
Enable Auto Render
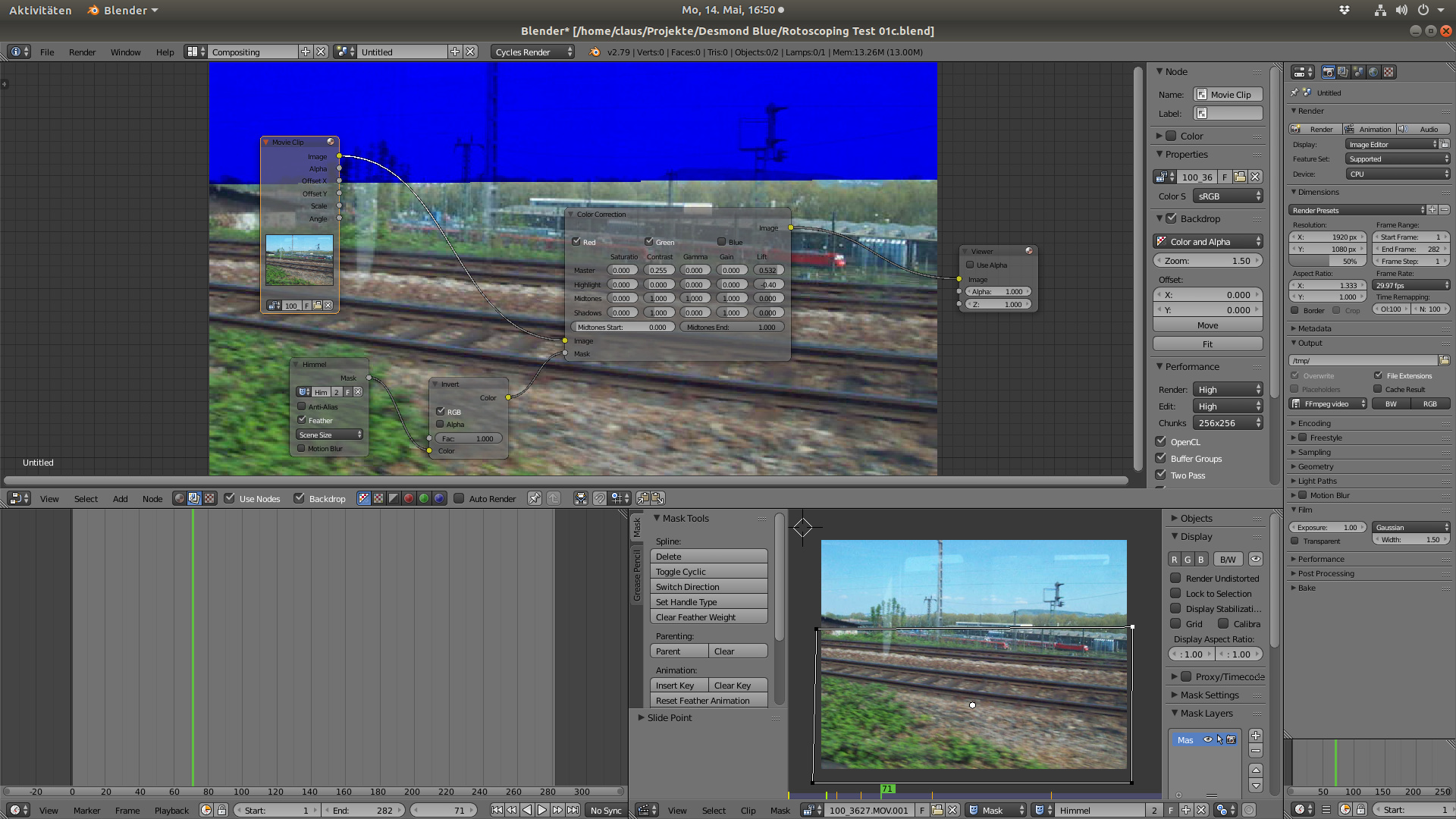coord(459,498)
